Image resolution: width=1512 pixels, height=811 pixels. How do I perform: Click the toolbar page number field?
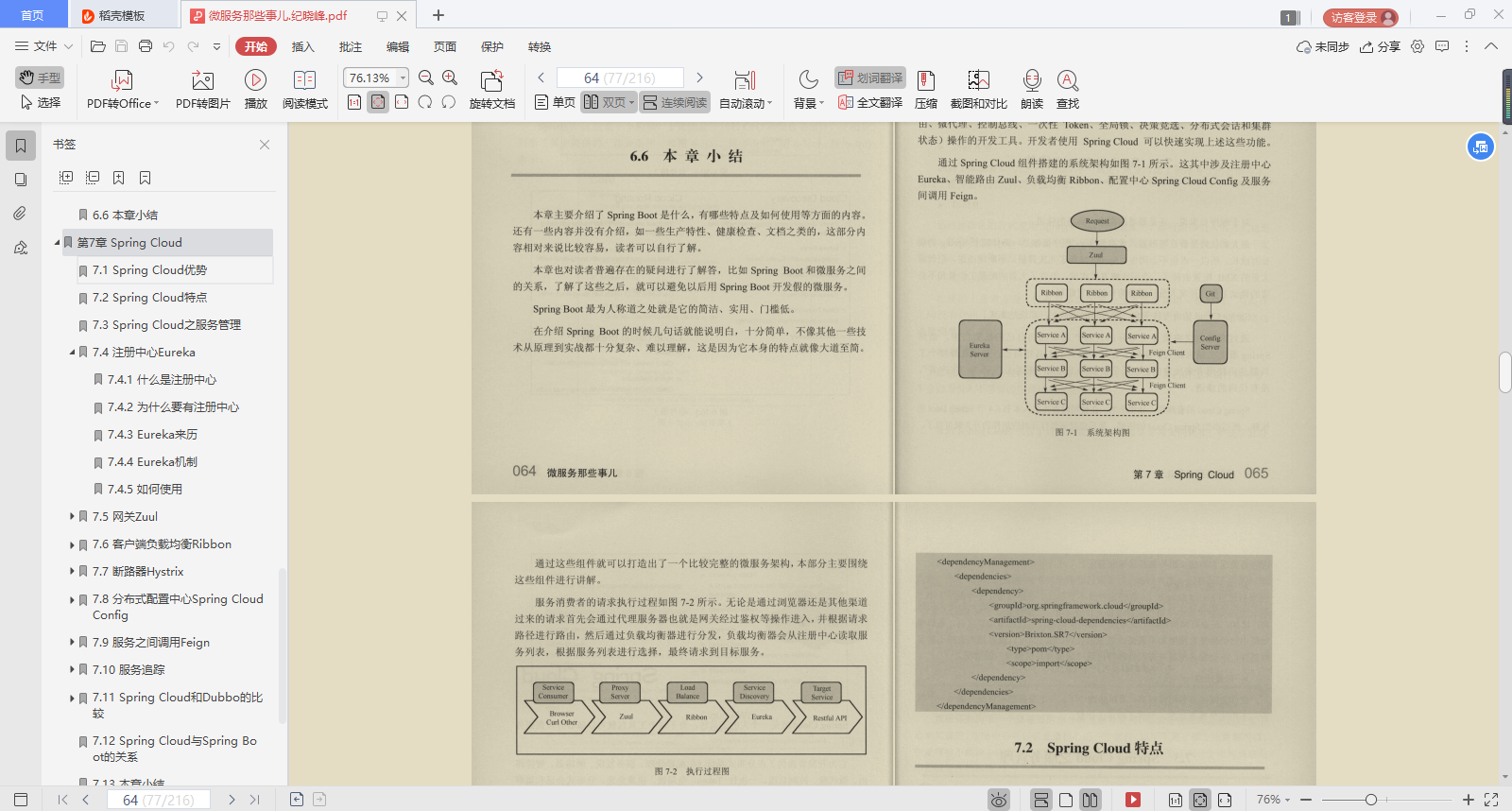(620, 78)
